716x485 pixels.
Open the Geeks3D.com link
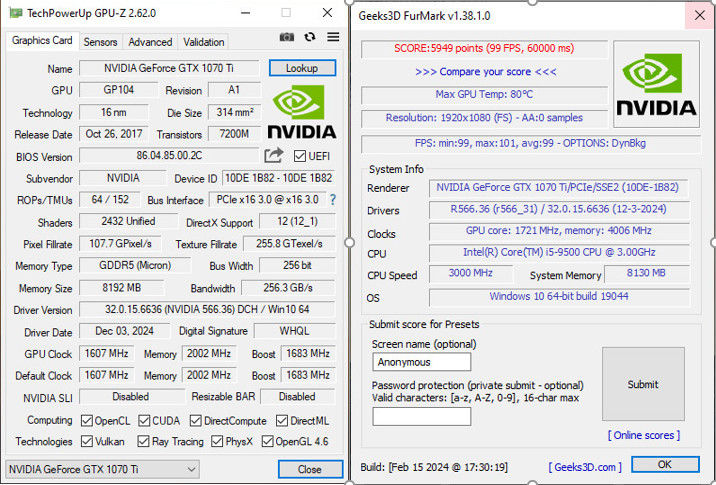click(x=585, y=467)
